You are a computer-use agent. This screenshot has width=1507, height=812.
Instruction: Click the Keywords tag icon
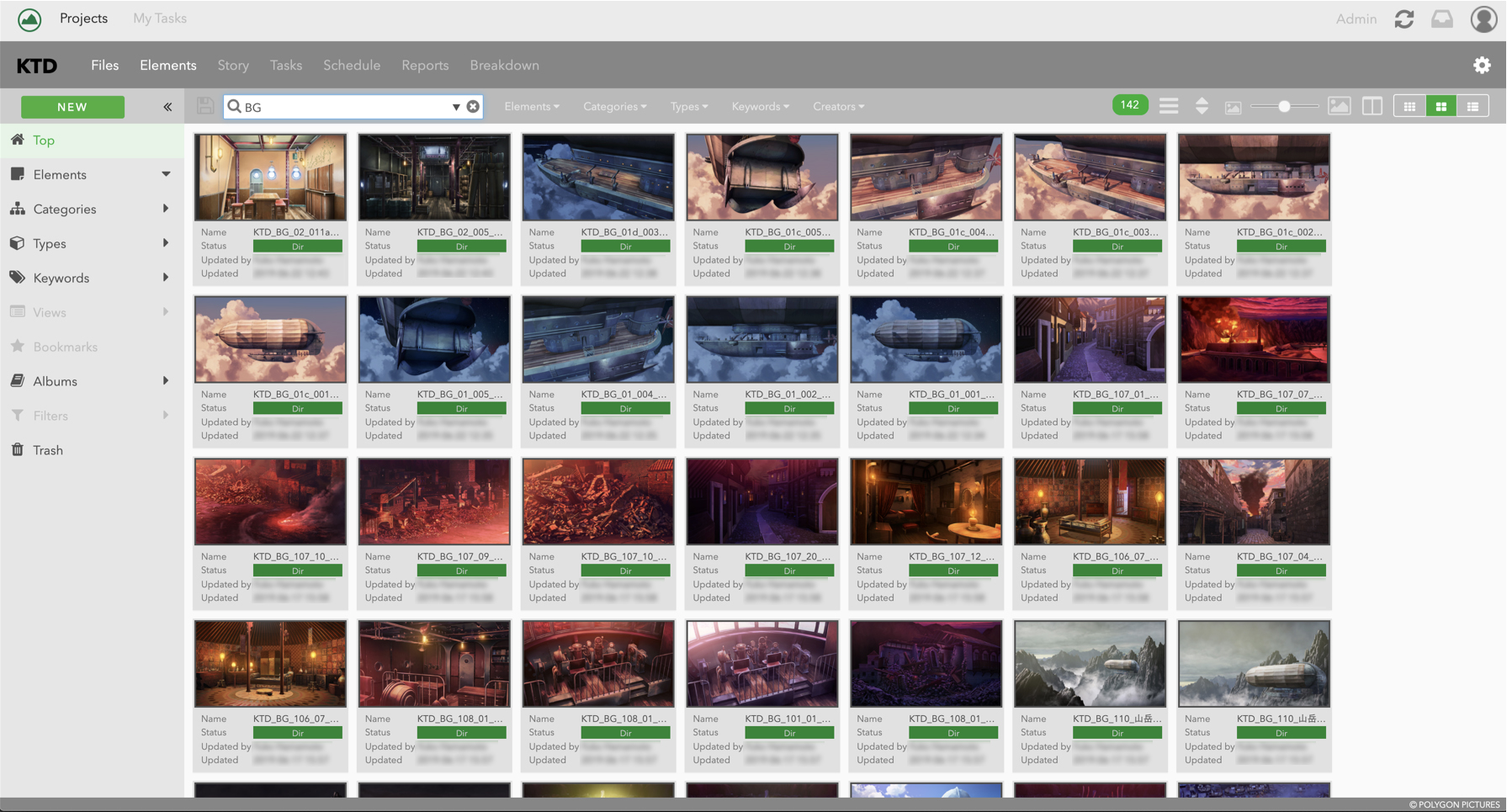point(18,277)
